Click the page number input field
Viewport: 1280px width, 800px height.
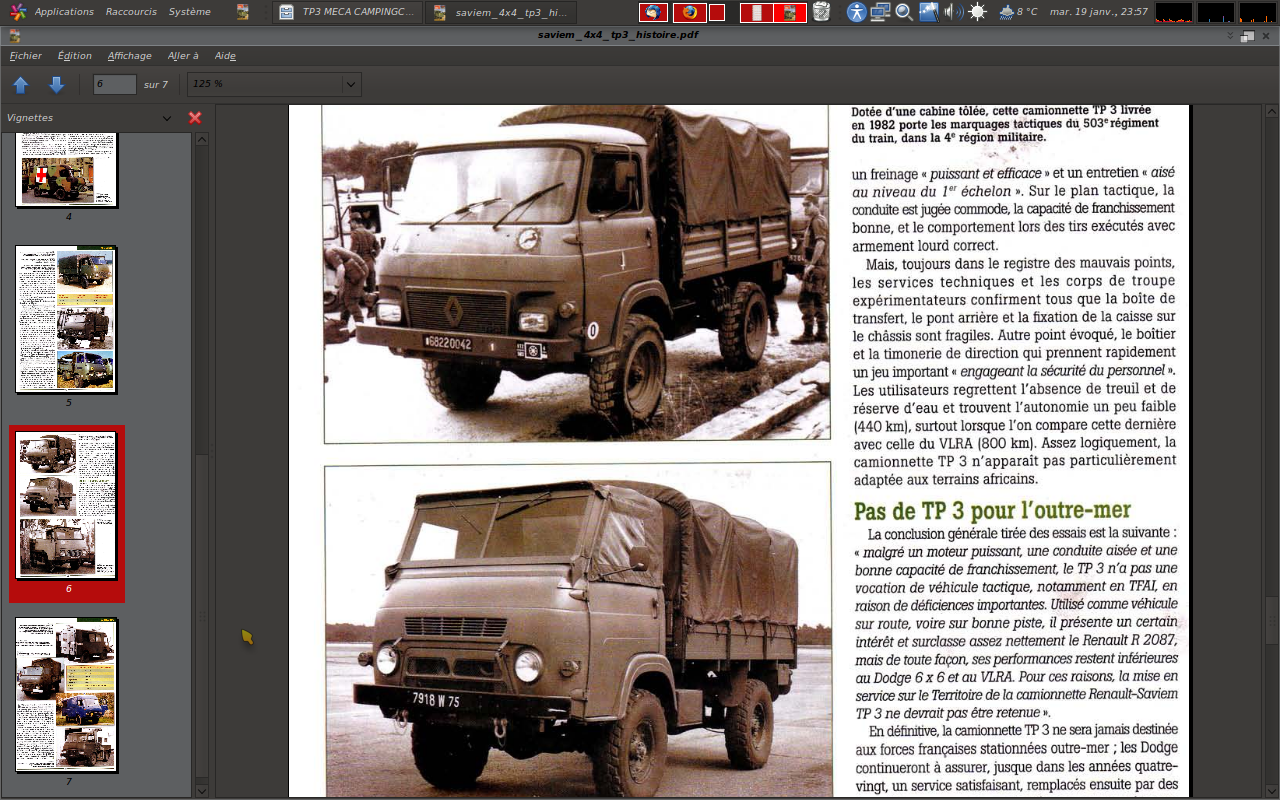(x=115, y=85)
